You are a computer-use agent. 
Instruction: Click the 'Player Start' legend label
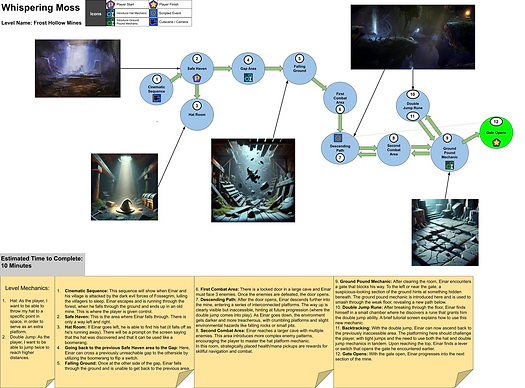(x=125, y=4)
